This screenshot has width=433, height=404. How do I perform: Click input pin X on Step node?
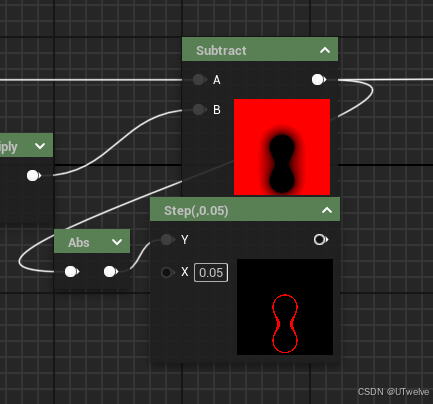(x=168, y=272)
